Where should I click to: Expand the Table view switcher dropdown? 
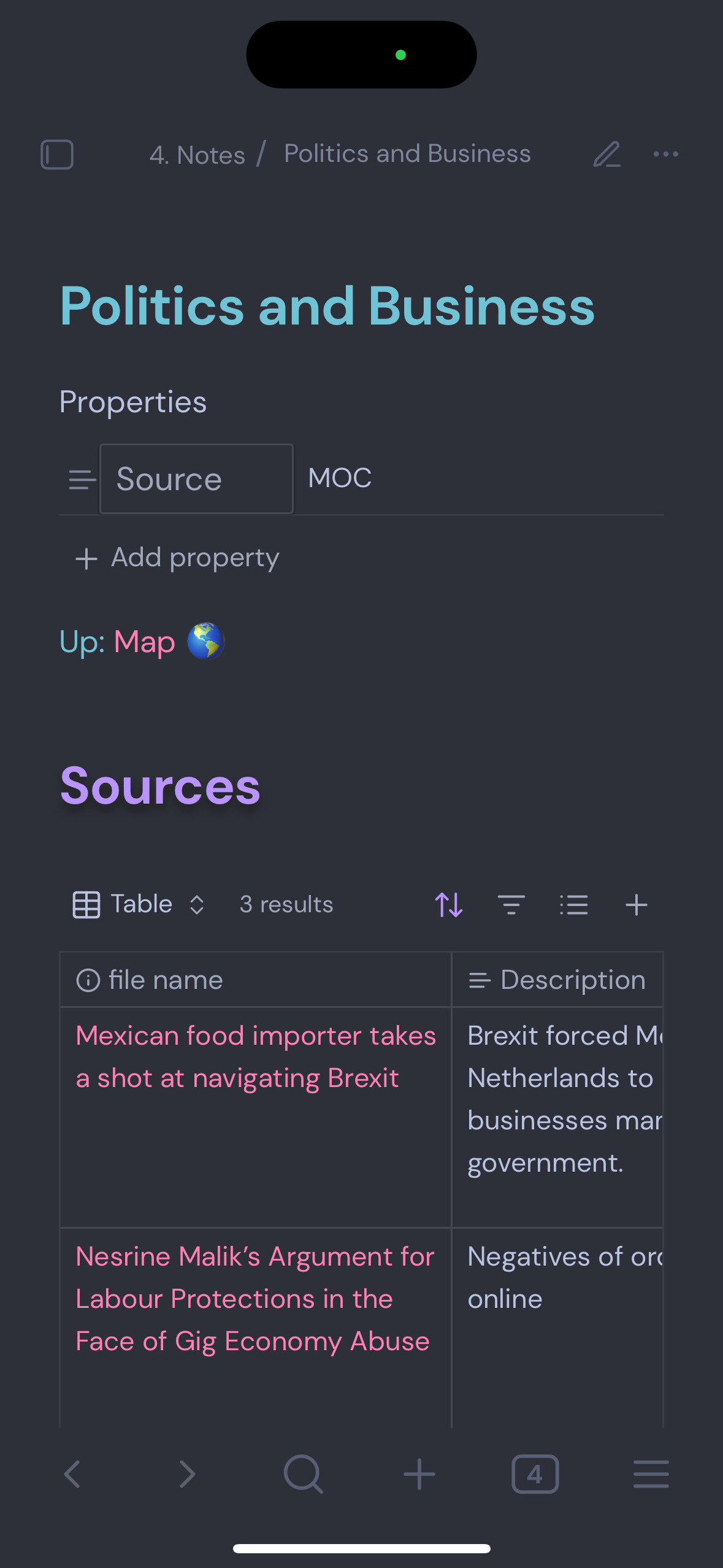pos(139,904)
